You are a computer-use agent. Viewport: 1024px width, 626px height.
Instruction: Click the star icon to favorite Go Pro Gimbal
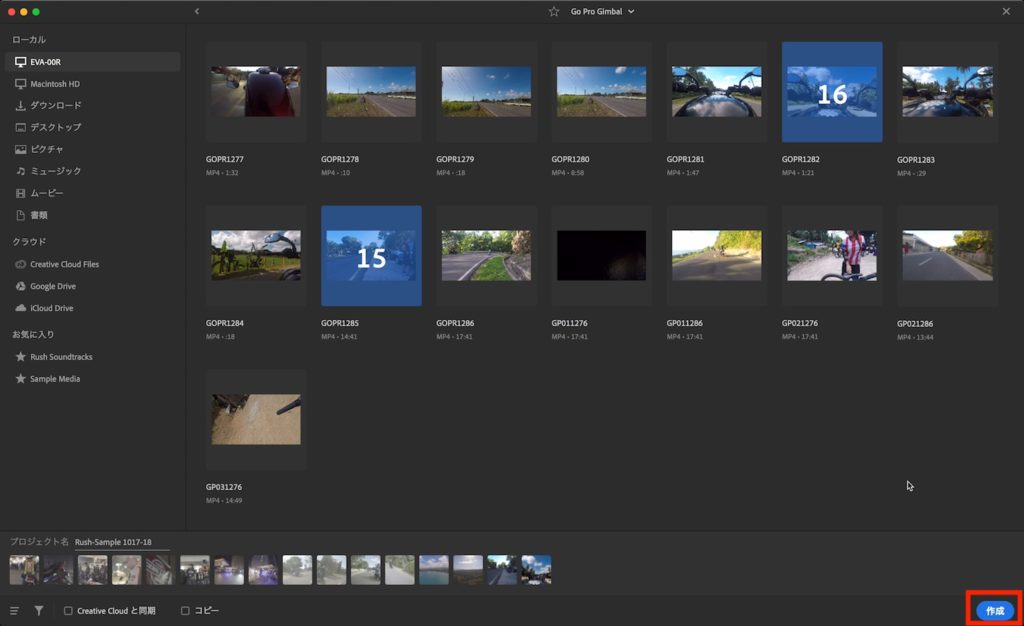coord(554,11)
